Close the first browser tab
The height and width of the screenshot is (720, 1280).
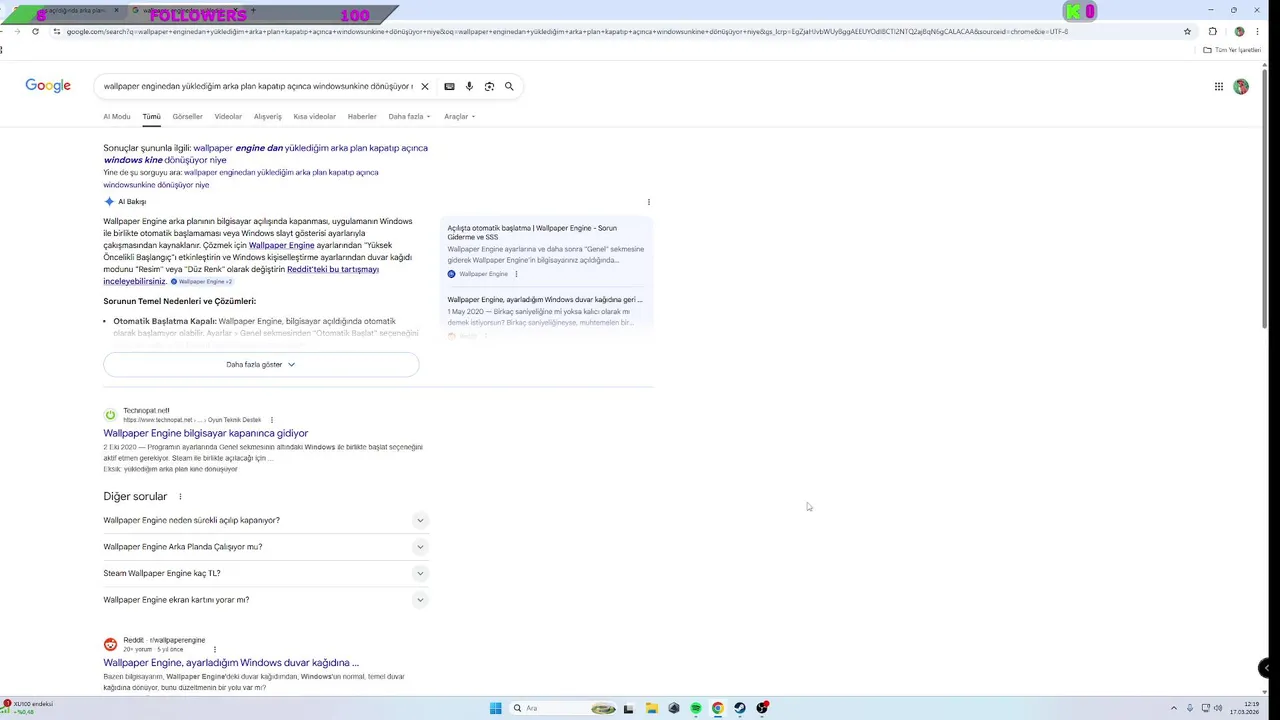[x=116, y=10]
